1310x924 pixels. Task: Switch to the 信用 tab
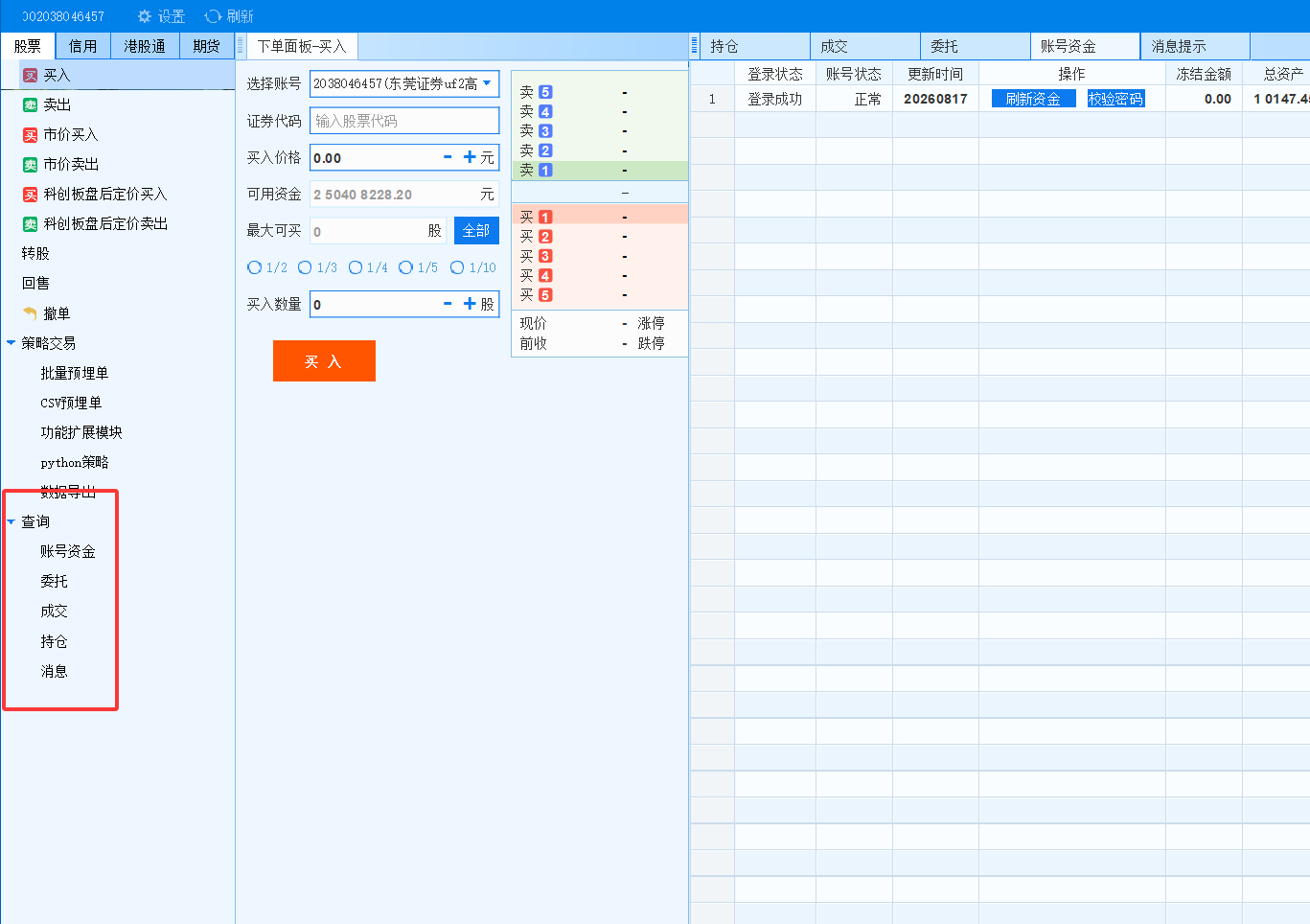pos(82,46)
